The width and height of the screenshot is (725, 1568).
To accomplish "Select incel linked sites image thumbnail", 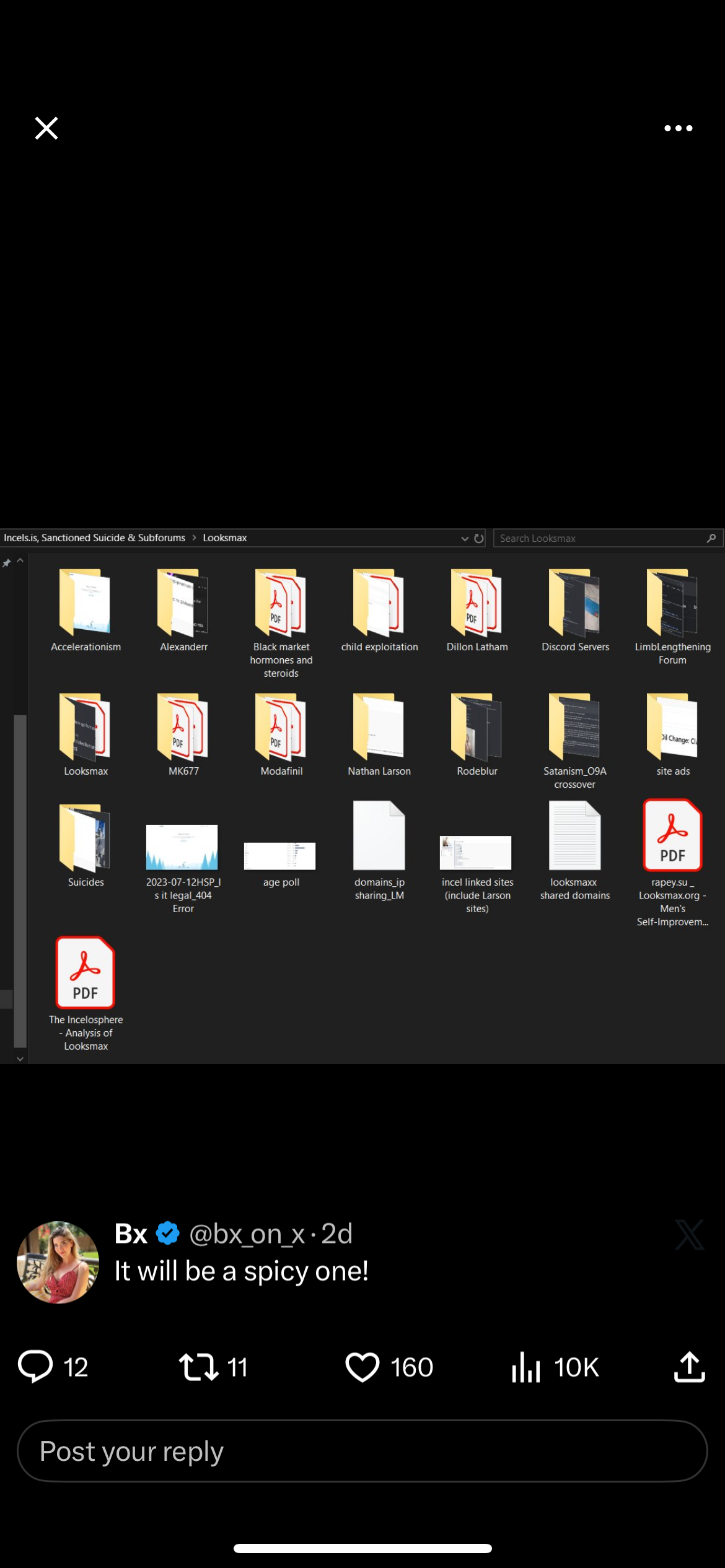I will (477, 852).
